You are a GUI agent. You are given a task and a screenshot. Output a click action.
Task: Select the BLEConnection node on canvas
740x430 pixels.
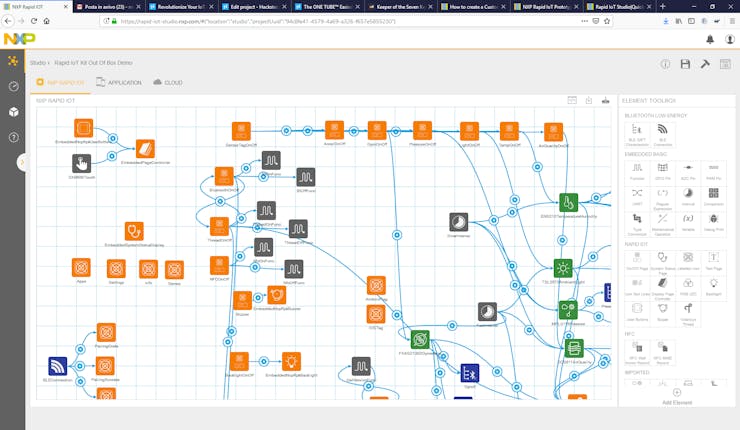point(58,366)
